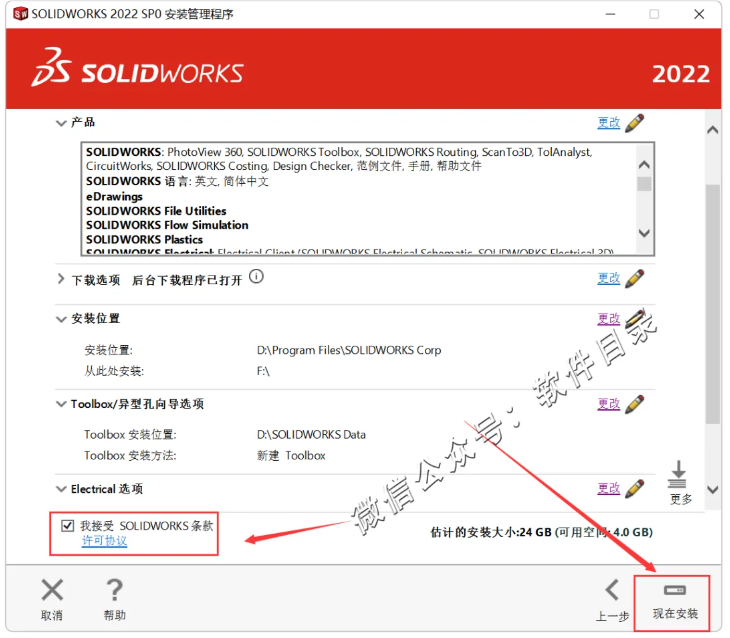Click the 取消 X icon
This screenshot has width=730, height=638.
point(52,590)
